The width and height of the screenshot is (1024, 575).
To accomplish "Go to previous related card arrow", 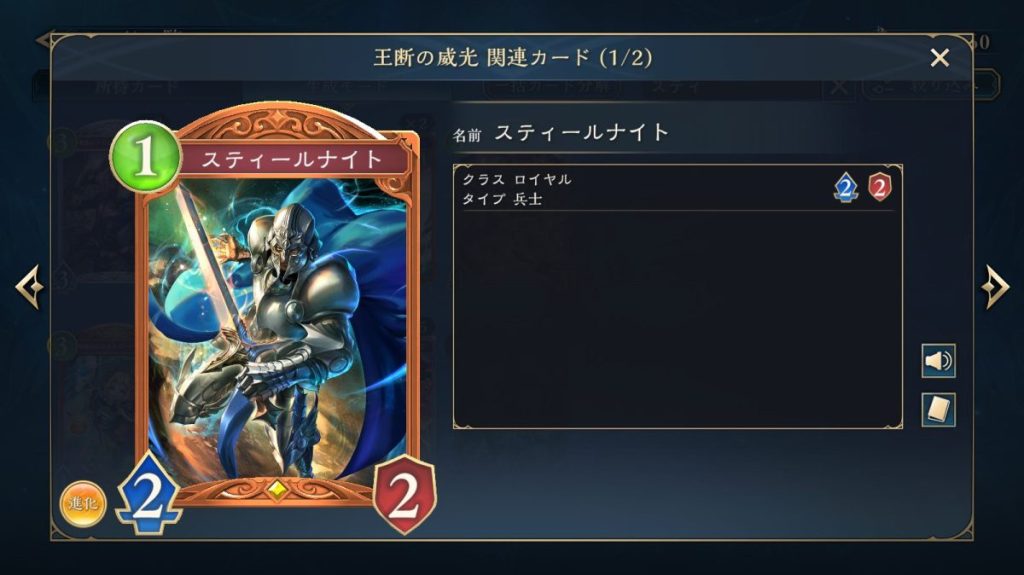I will pos(29,286).
